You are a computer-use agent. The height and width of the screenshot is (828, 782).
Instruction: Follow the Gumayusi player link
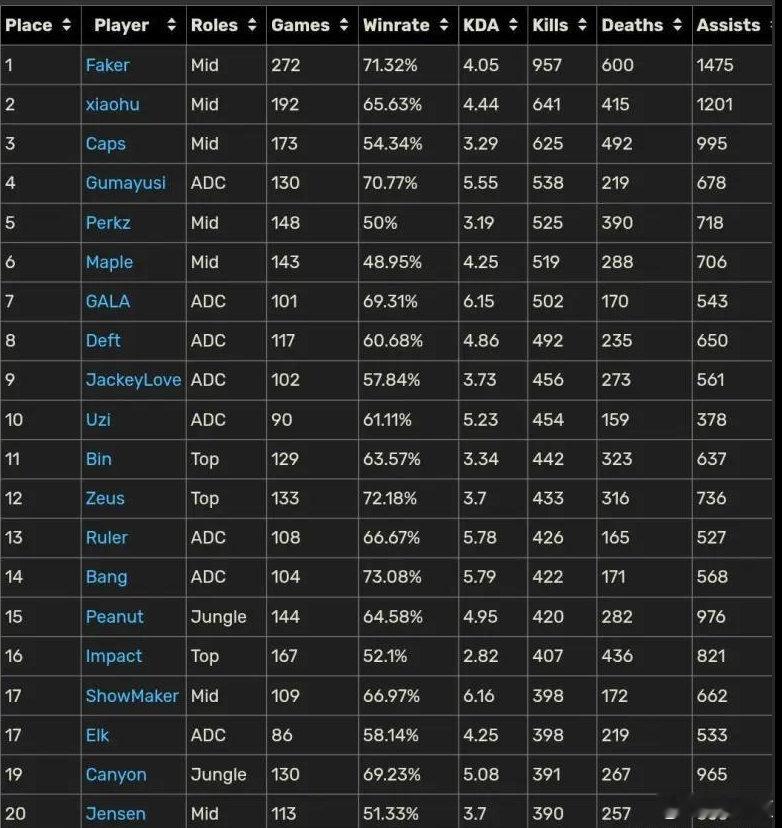pos(126,183)
